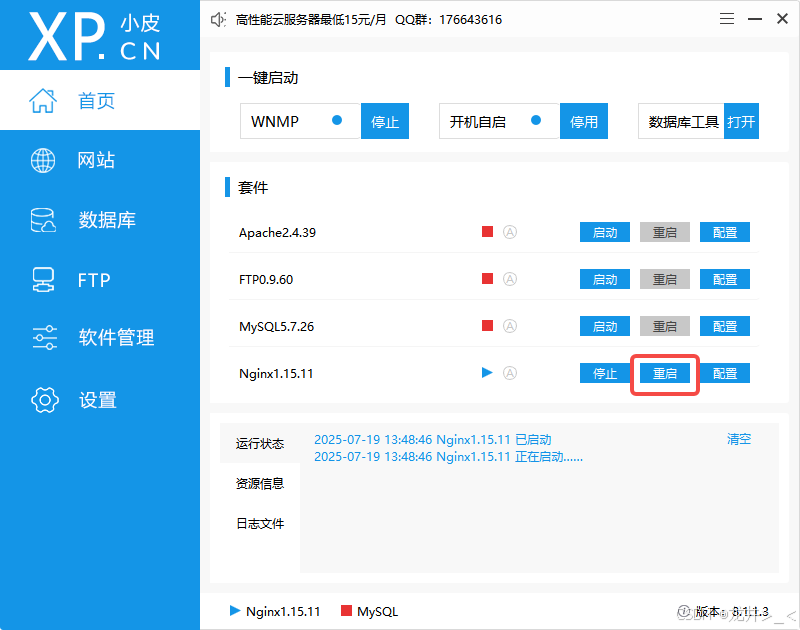
Task: Click the log line 'Nginx1.15.11 正在启动......'
Action: pyautogui.click(x=448, y=457)
